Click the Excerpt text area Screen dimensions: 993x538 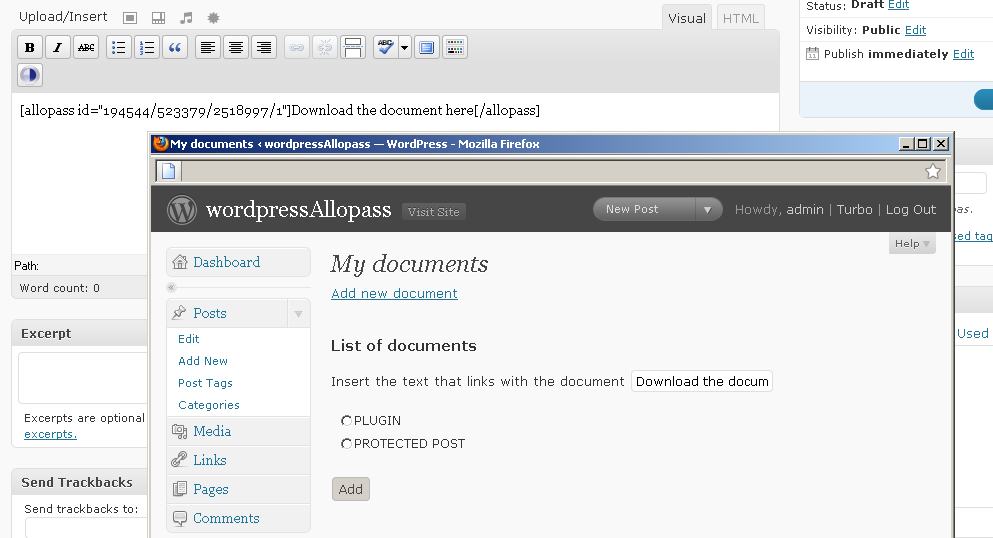click(x=83, y=378)
